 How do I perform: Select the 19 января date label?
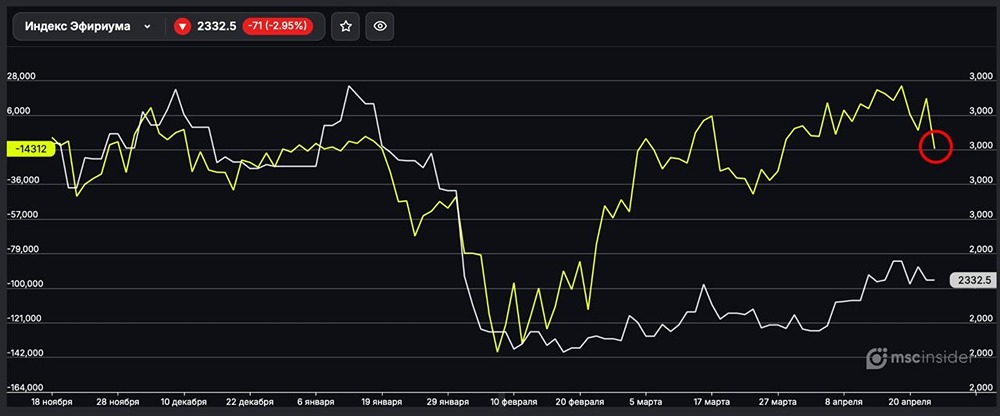(363, 401)
